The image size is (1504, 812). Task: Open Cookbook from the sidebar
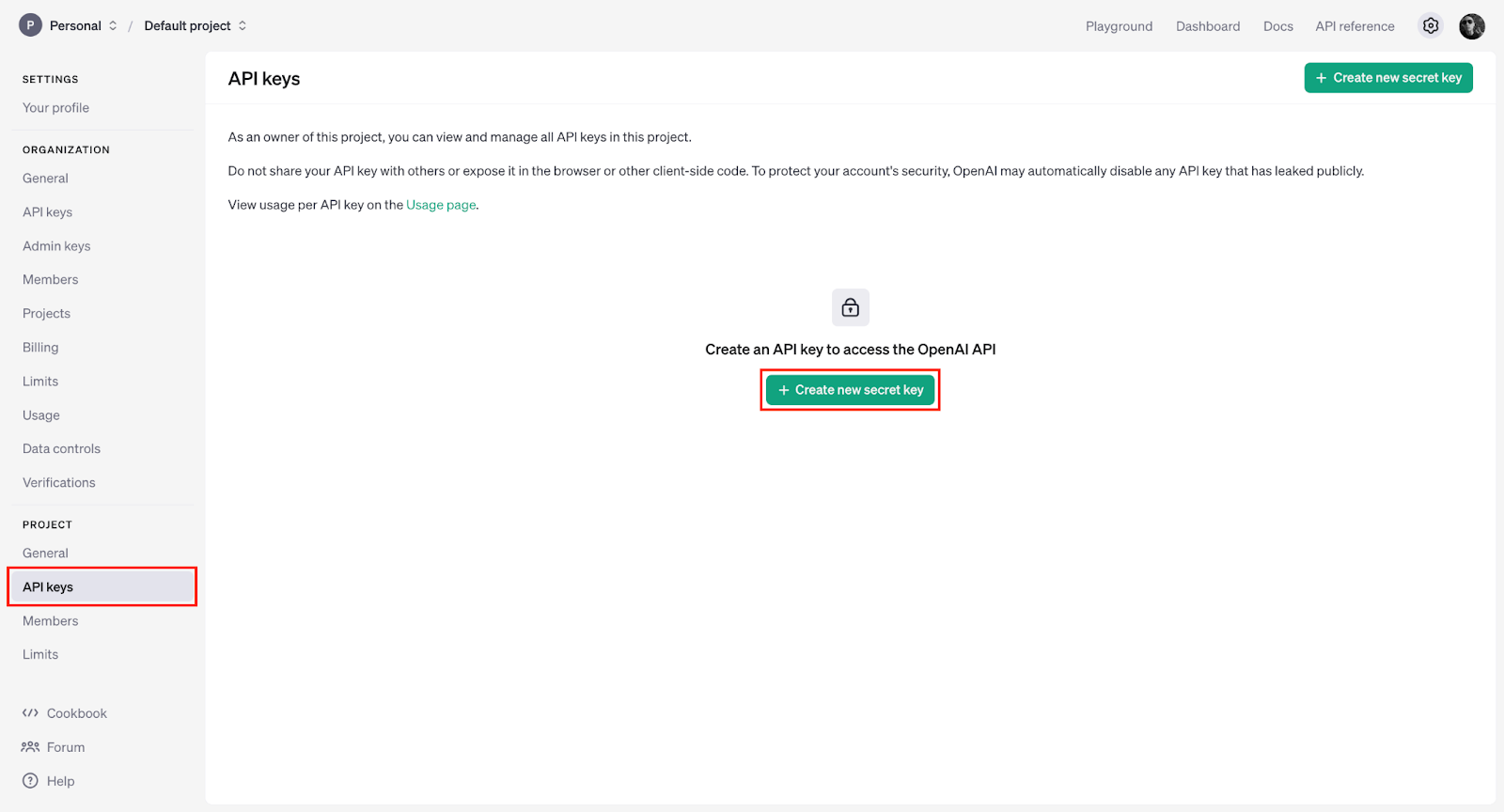tap(76, 713)
